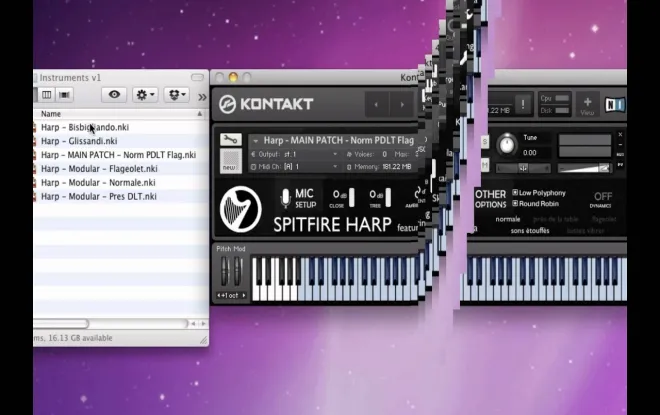The height and width of the screenshot is (415, 660).
Task: Click the Tune knob
Action: point(507,144)
